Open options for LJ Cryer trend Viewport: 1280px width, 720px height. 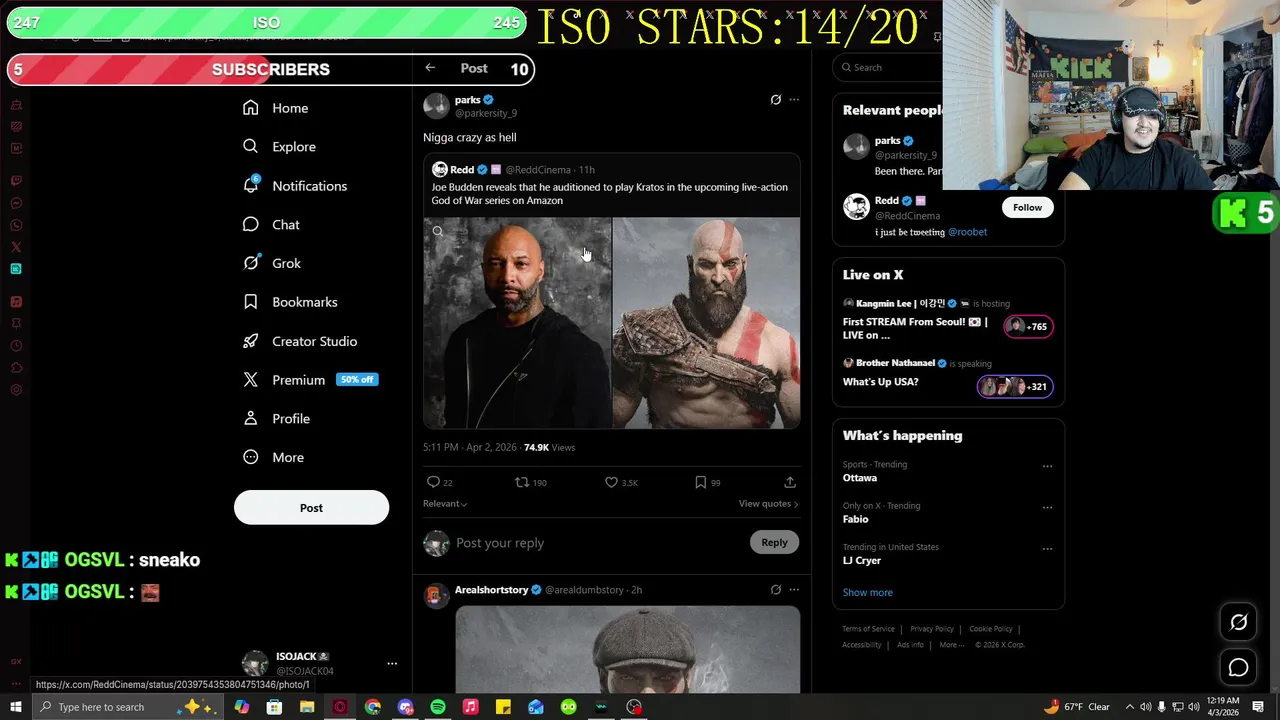(x=1047, y=549)
